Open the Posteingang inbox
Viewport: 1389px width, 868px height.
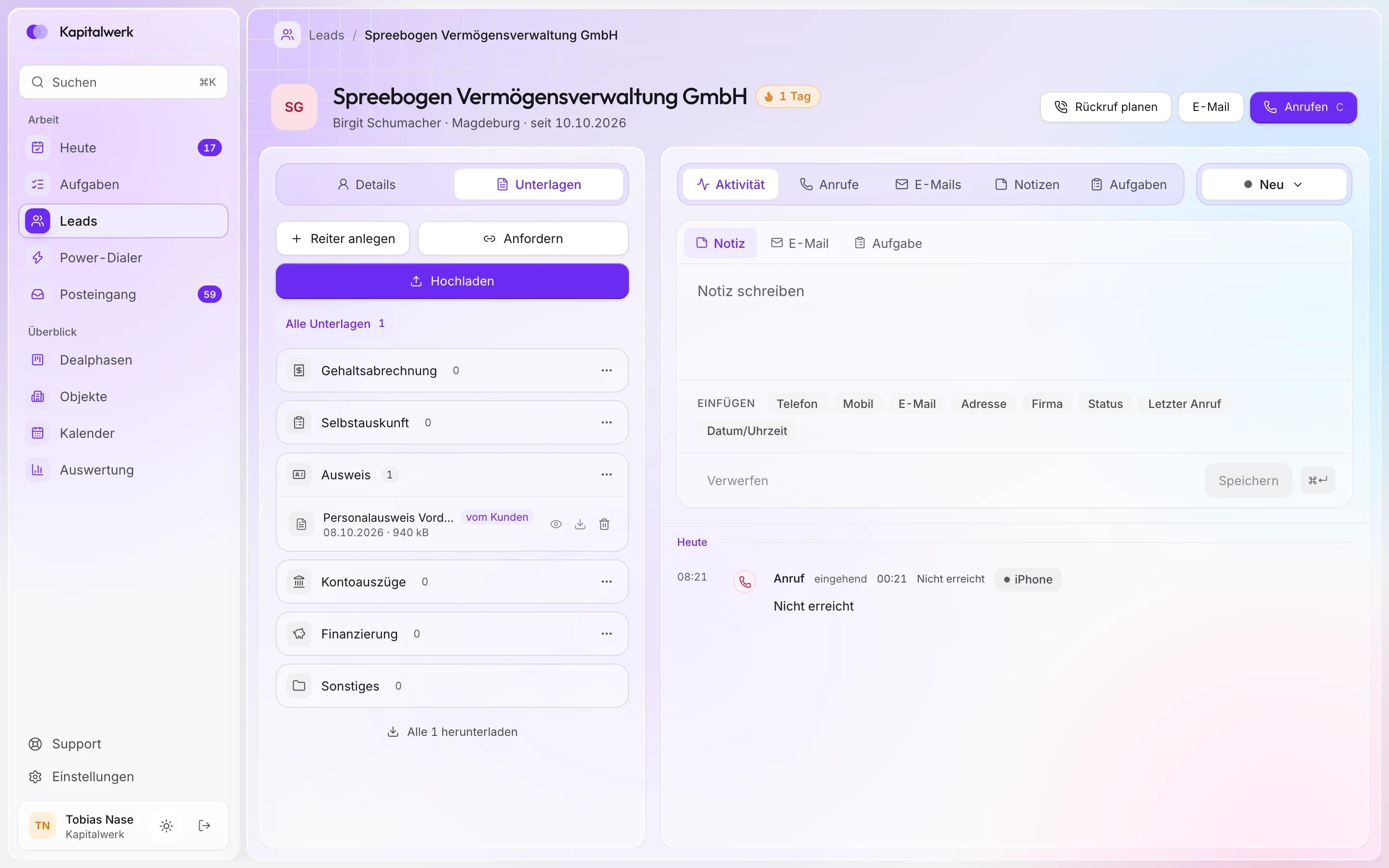click(x=123, y=295)
